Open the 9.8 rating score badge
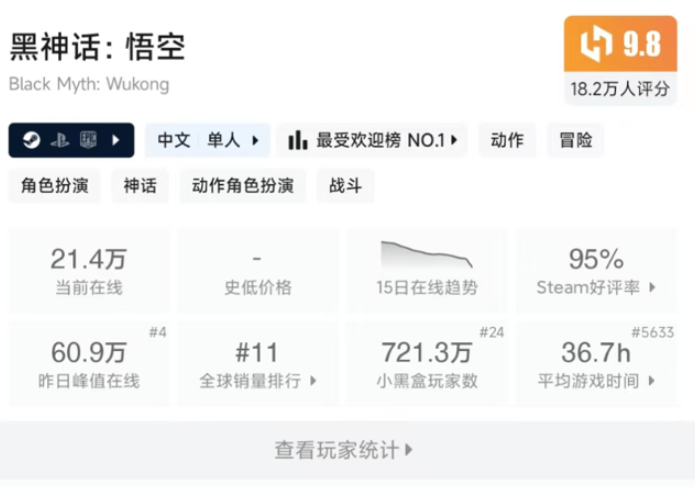 click(621, 44)
